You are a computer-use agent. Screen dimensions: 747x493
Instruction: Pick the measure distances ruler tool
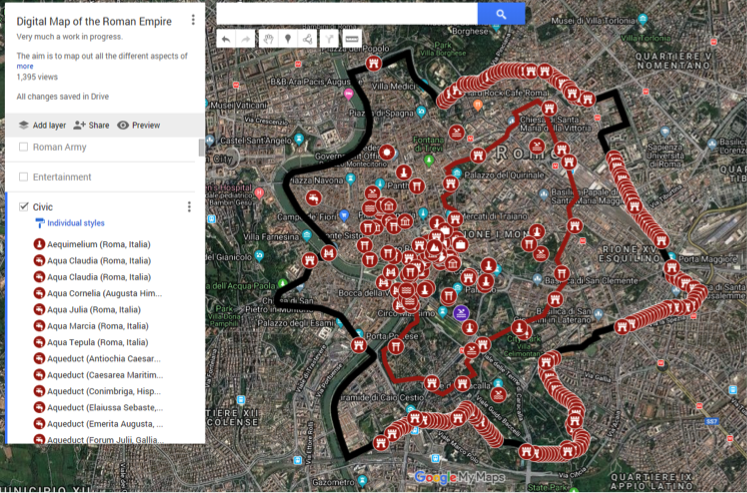(352, 39)
